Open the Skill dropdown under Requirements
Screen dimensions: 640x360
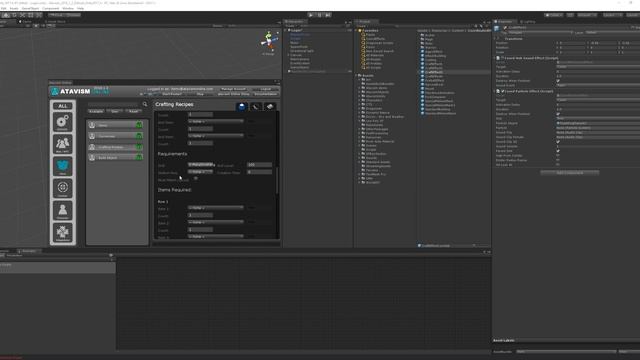click(x=200, y=165)
